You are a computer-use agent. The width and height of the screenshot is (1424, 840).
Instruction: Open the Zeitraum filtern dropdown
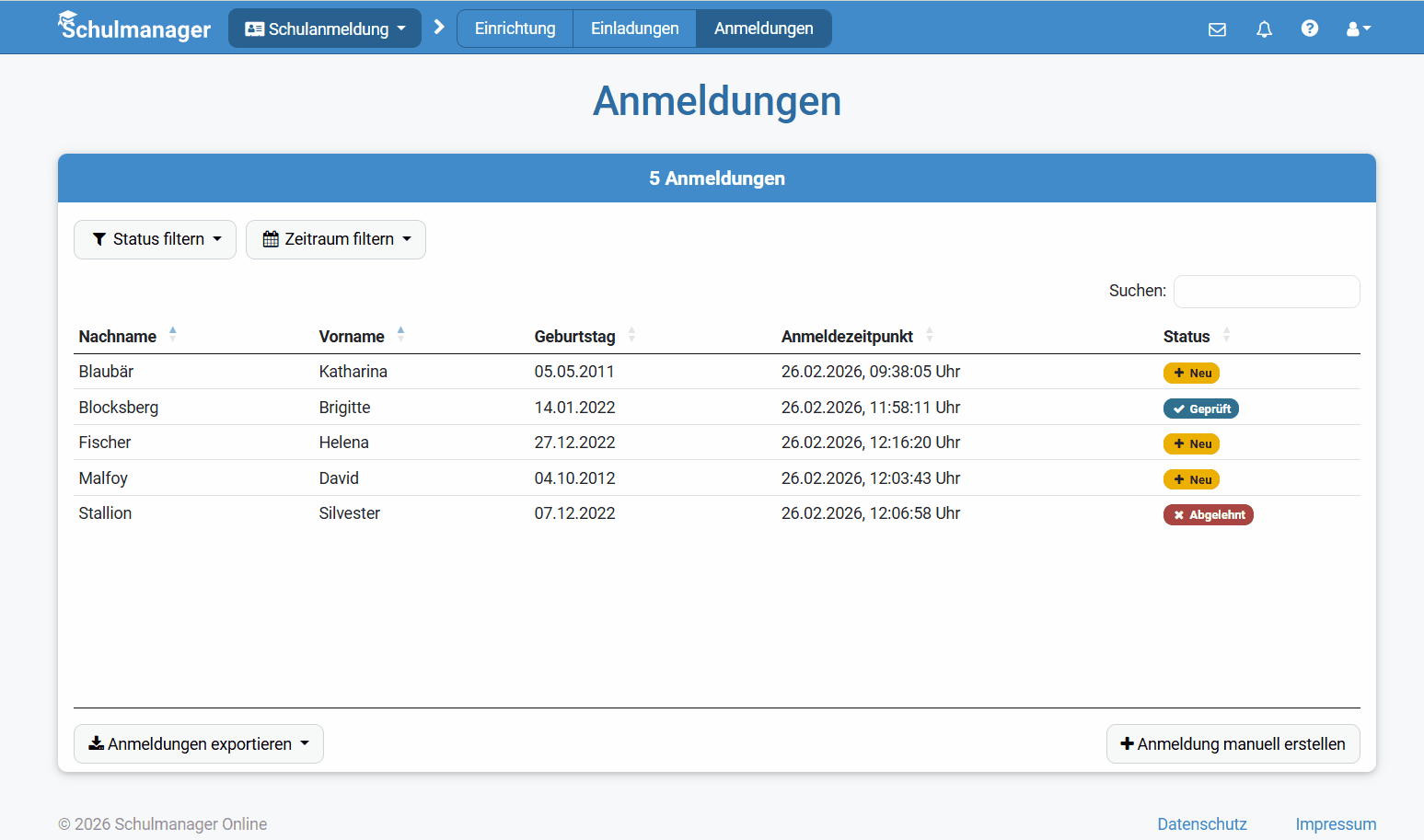point(335,239)
